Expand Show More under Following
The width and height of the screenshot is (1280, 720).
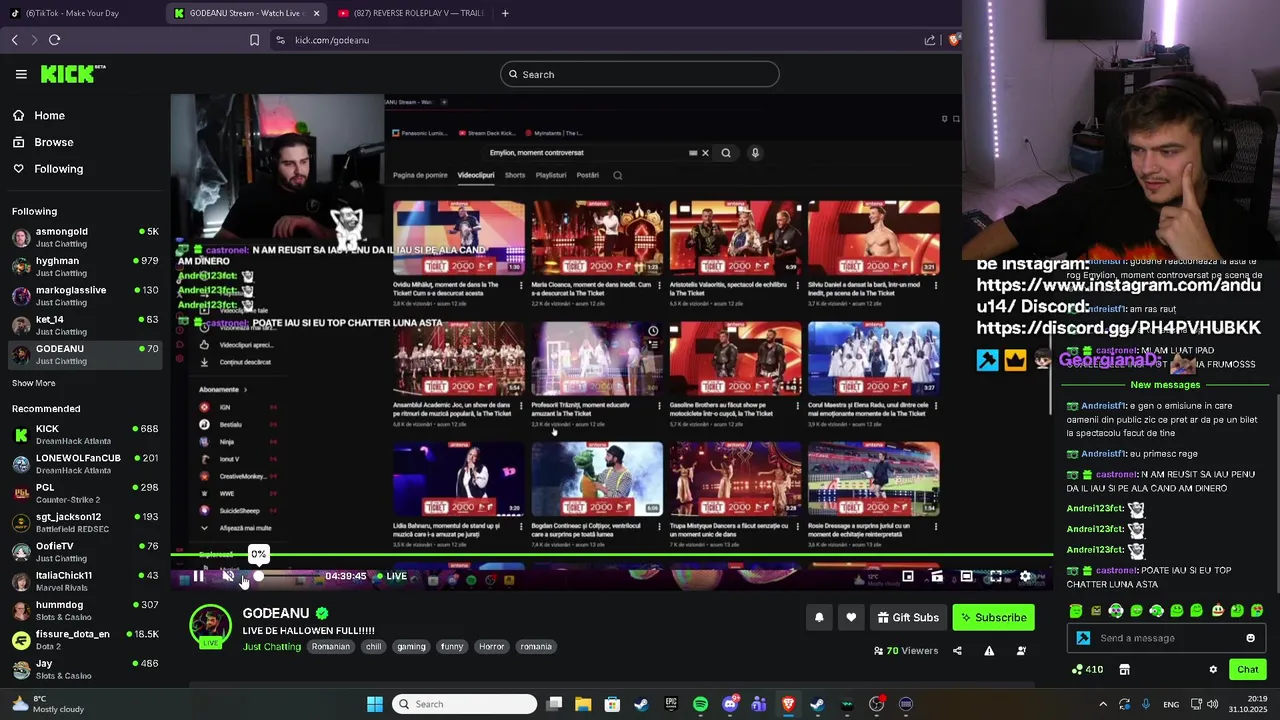pos(33,383)
